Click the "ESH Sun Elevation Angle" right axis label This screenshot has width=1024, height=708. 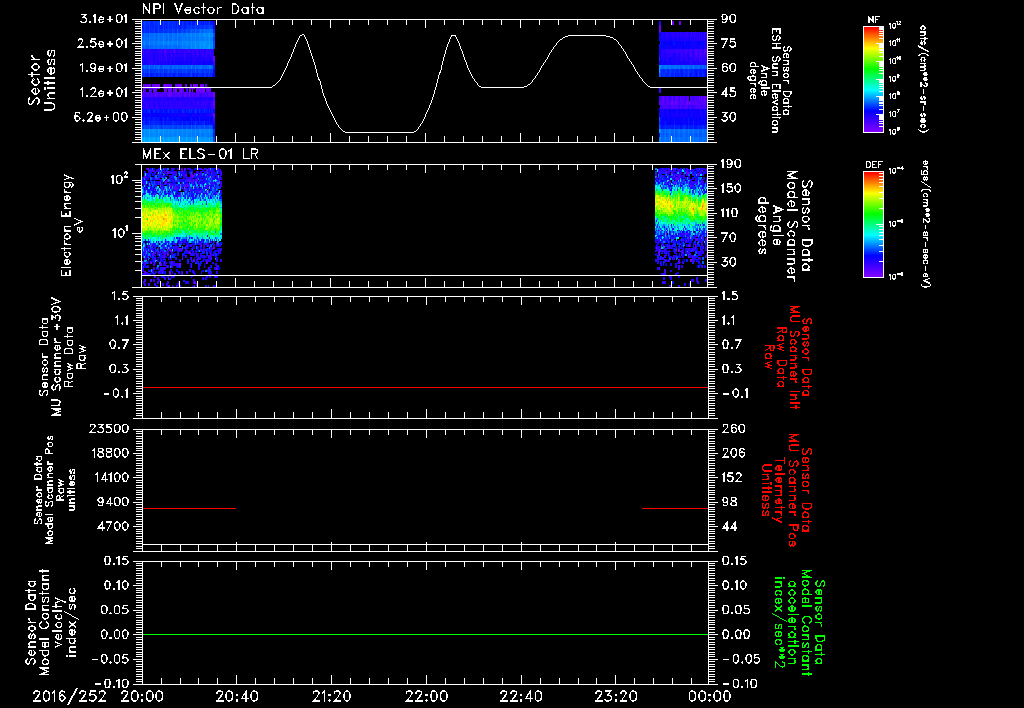(x=769, y=80)
